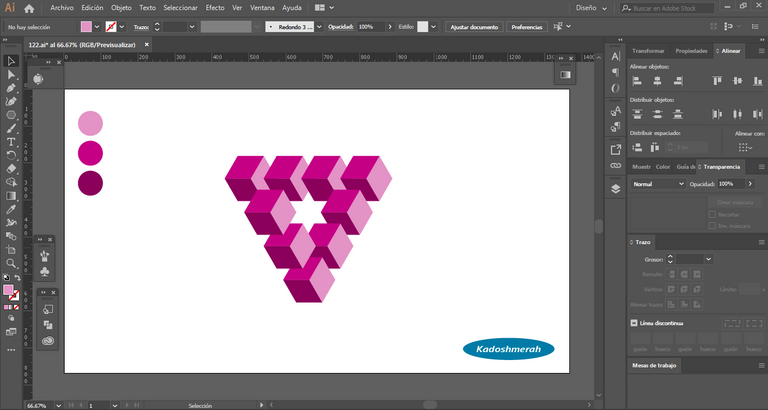Open the Normal blending mode dropdown
Image resolution: width=768 pixels, height=410 pixels.
658,184
